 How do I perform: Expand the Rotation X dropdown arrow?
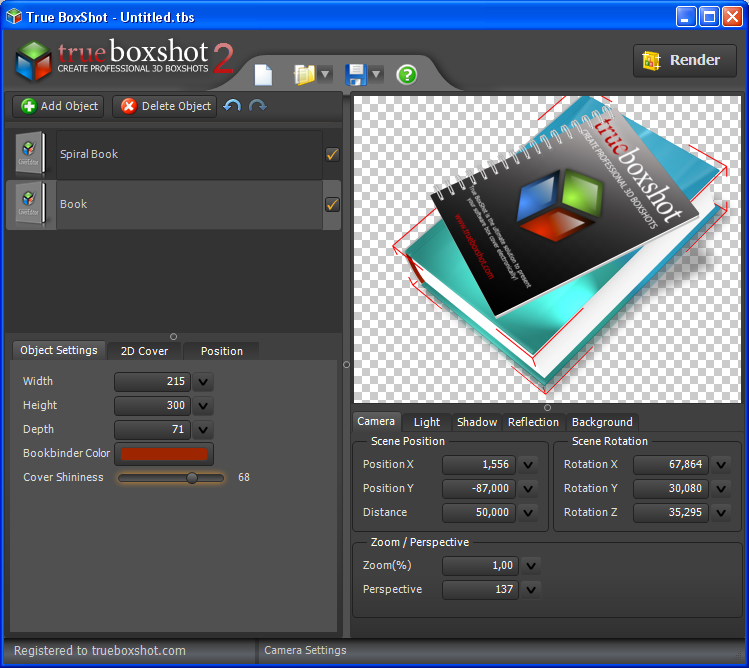(x=720, y=464)
